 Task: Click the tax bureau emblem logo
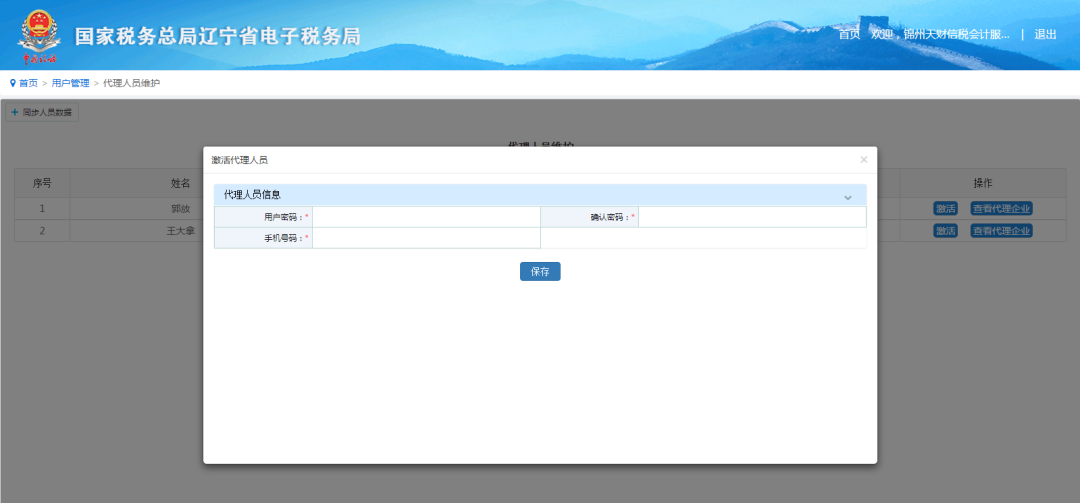coord(39,36)
